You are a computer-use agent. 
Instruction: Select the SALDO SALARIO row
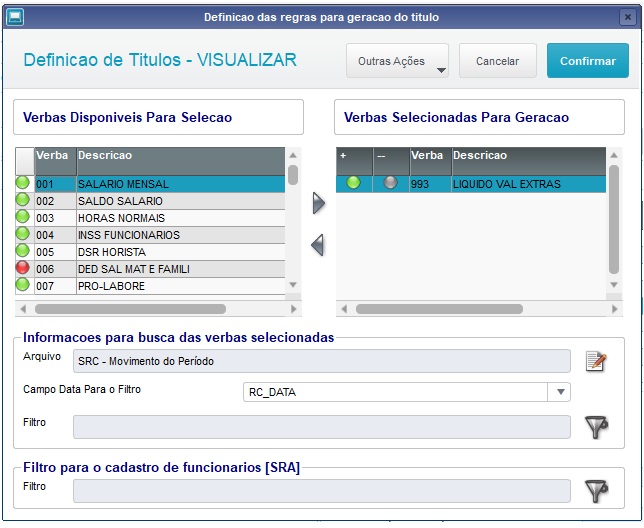point(150,201)
